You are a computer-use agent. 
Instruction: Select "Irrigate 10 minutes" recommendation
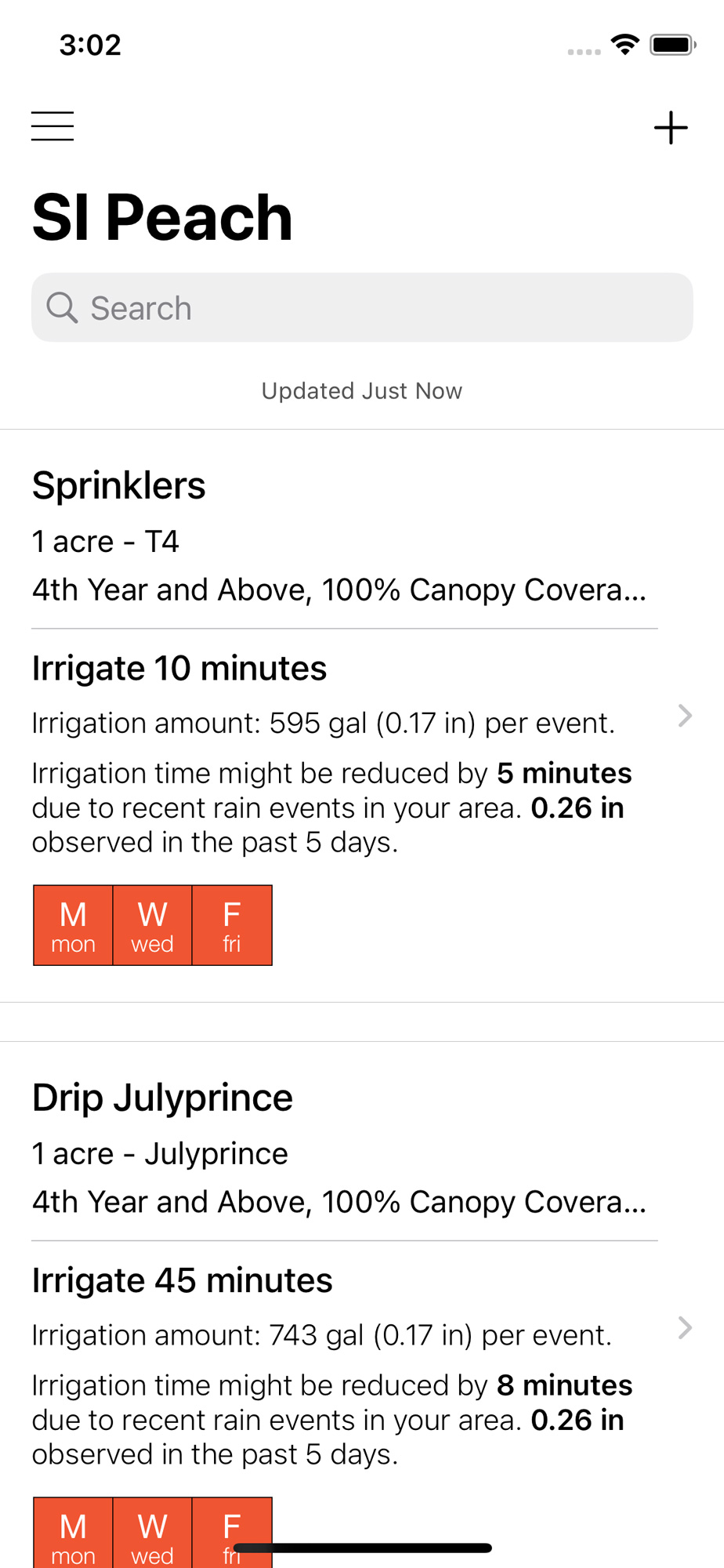[179, 669]
